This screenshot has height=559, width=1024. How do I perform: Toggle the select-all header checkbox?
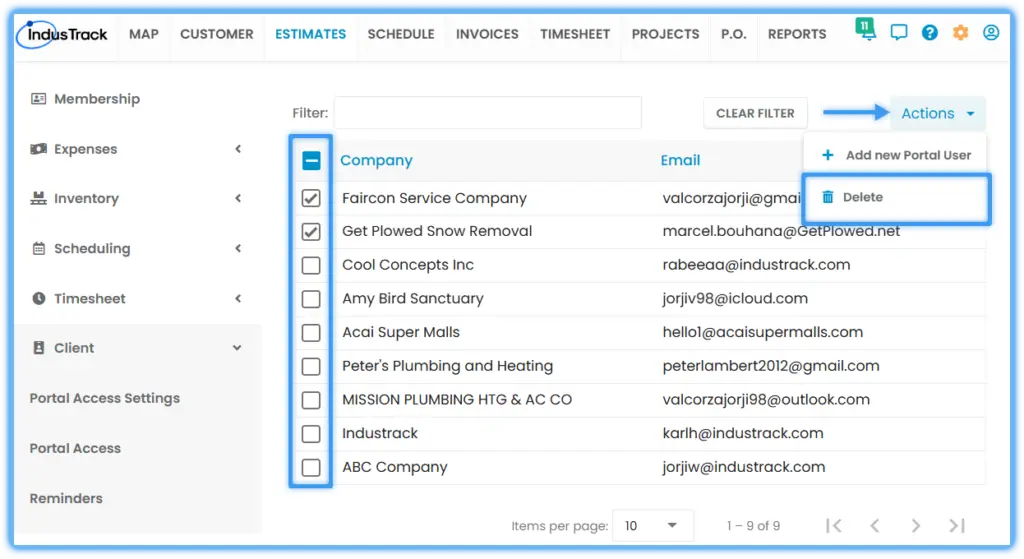(x=312, y=161)
